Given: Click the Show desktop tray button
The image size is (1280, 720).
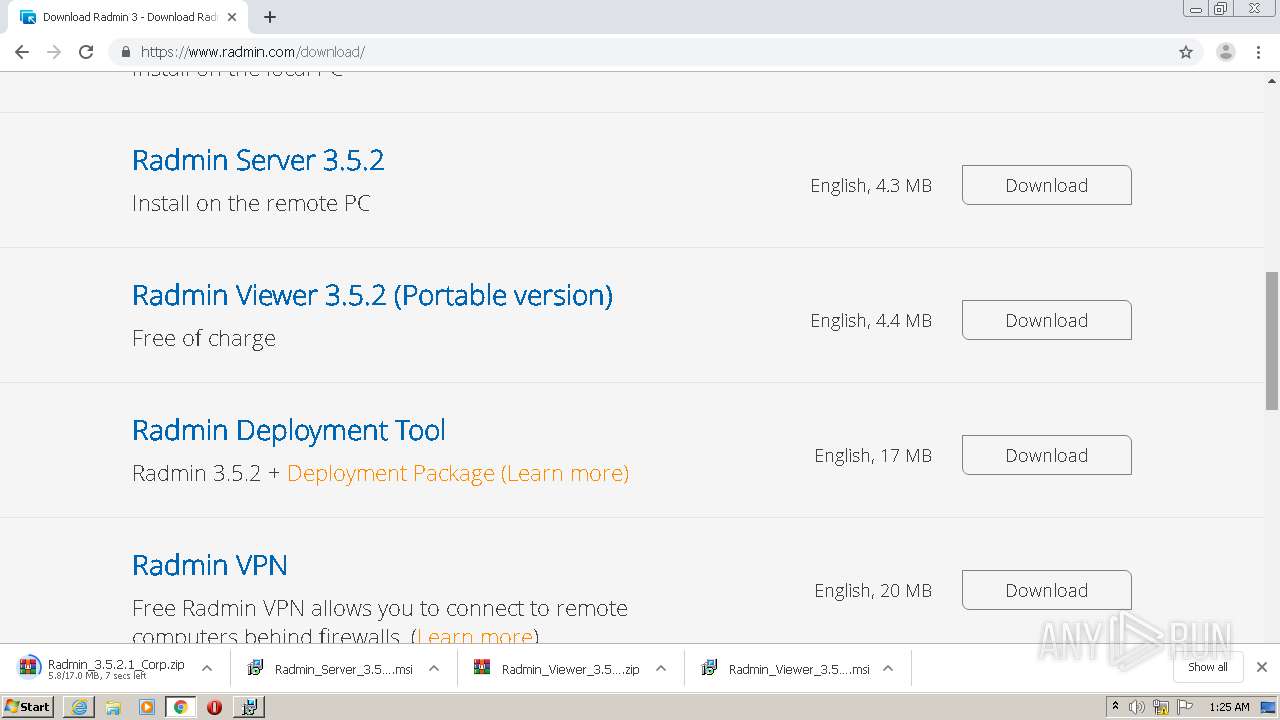Looking at the screenshot, I should 1269,707.
